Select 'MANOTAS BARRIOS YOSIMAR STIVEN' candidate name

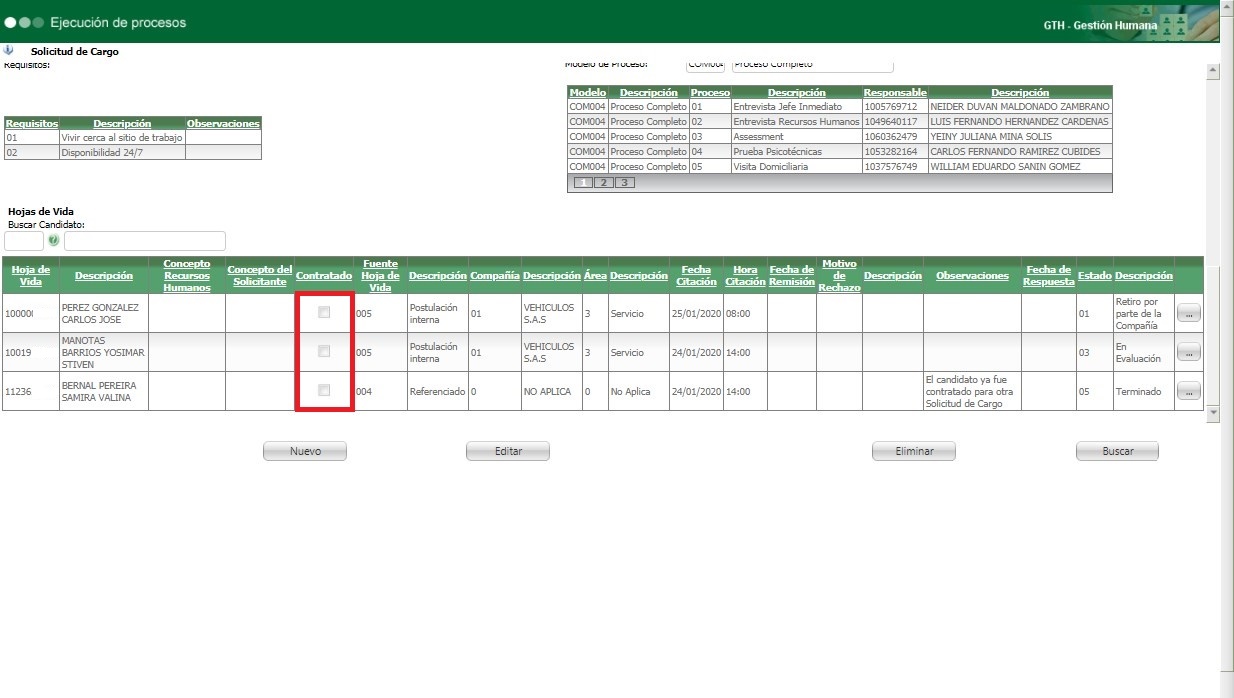pyautogui.click(x=103, y=352)
